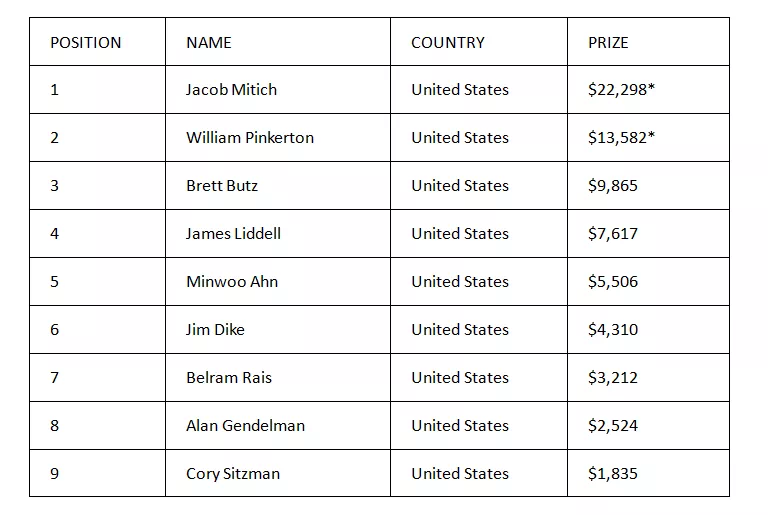This screenshot has width=768, height=515.
Task: Select the Jacob Mitich name cell
Action: tap(278, 90)
